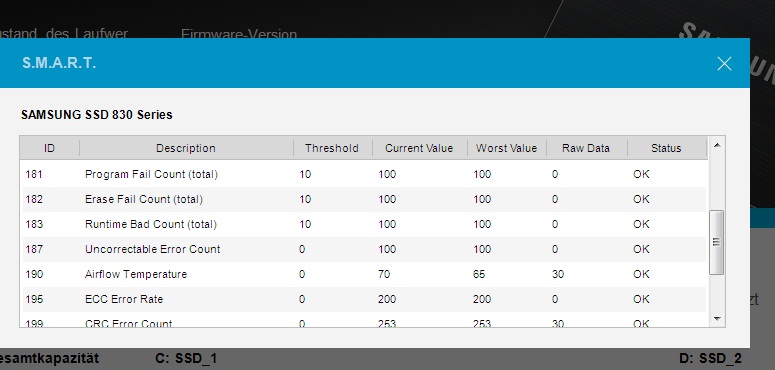This screenshot has width=775, height=370.
Task: Click OK status of Program Fail Count
Action: click(x=641, y=174)
